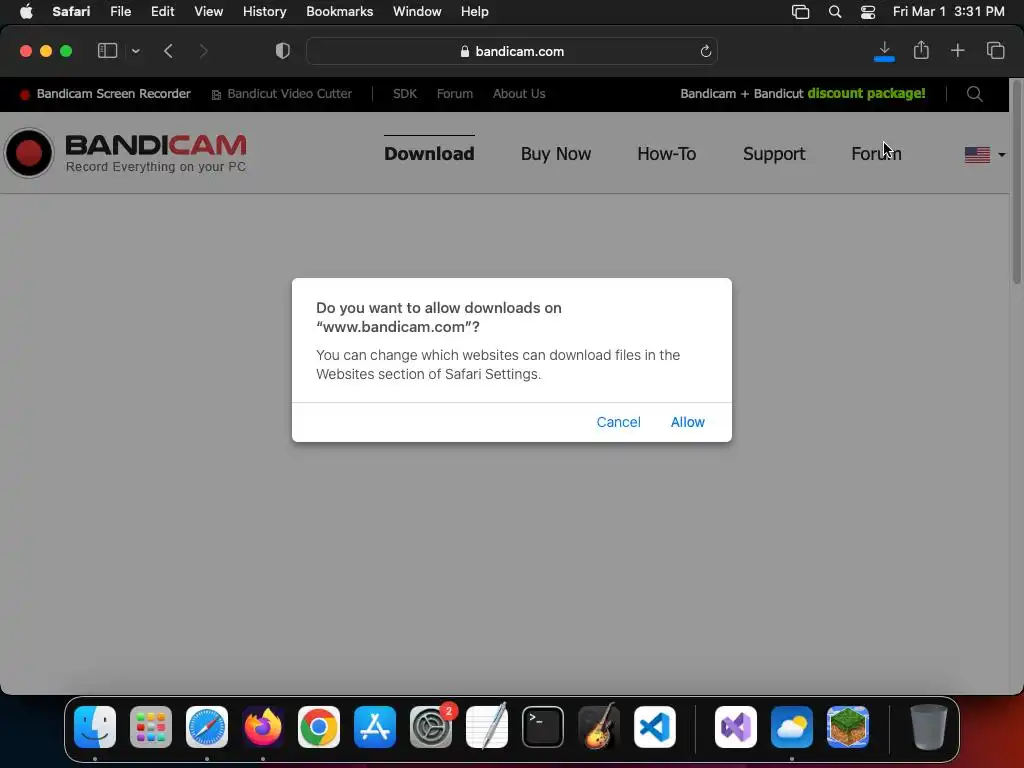The image size is (1024, 768).
Task: Click the privacy shield icon
Action: pyautogui.click(x=282, y=51)
